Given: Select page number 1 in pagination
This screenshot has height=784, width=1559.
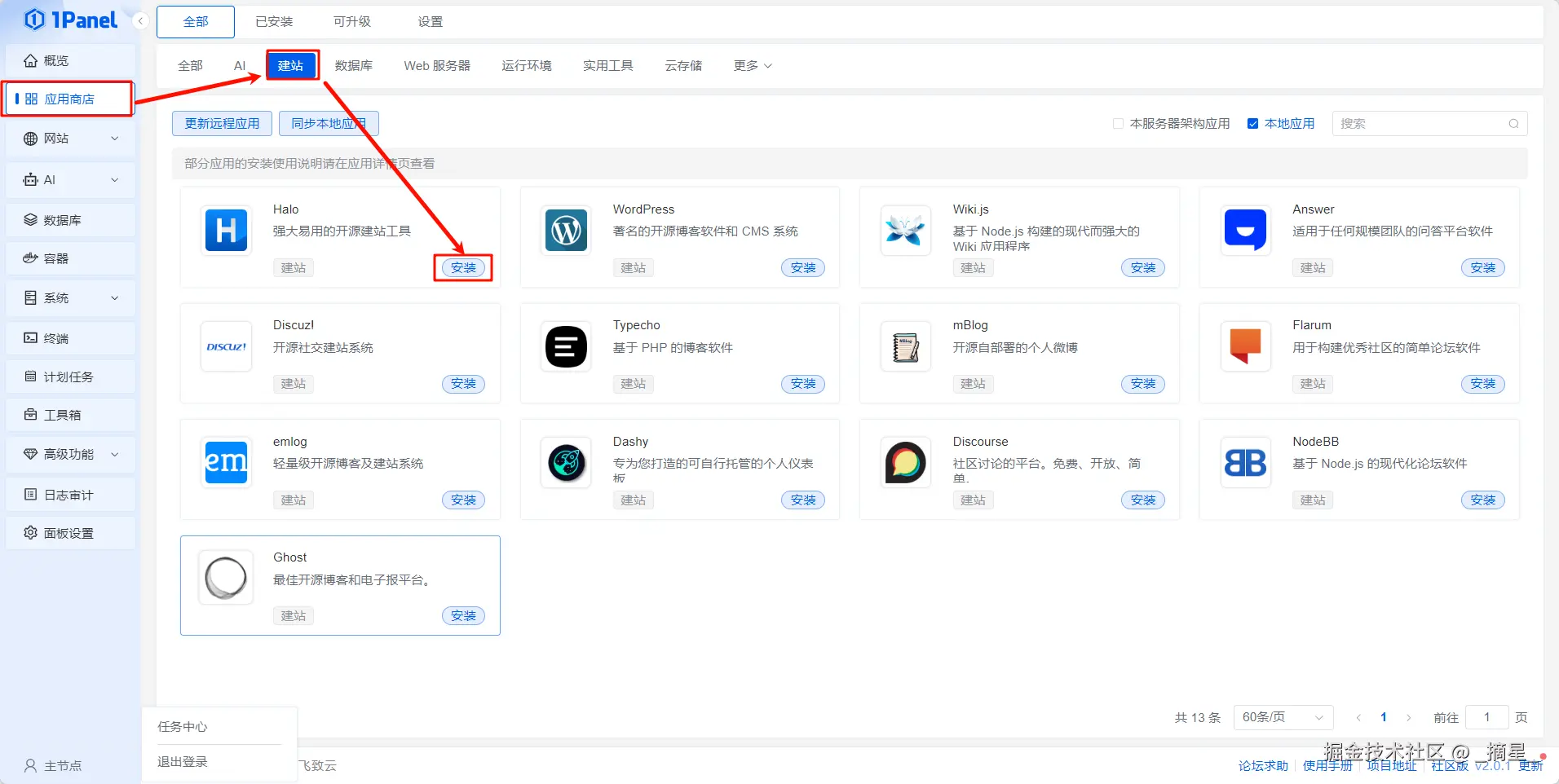Looking at the screenshot, I should [1384, 717].
